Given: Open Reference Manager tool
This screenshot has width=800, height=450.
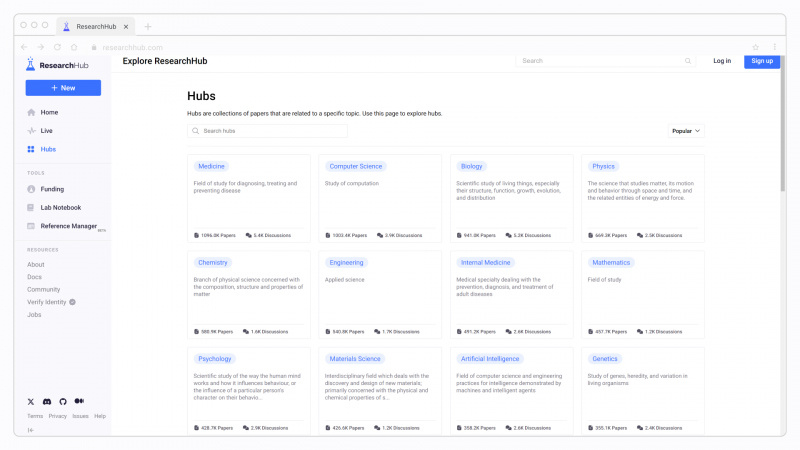Looking at the screenshot, I should pyautogui.click(x=68, y=226).
